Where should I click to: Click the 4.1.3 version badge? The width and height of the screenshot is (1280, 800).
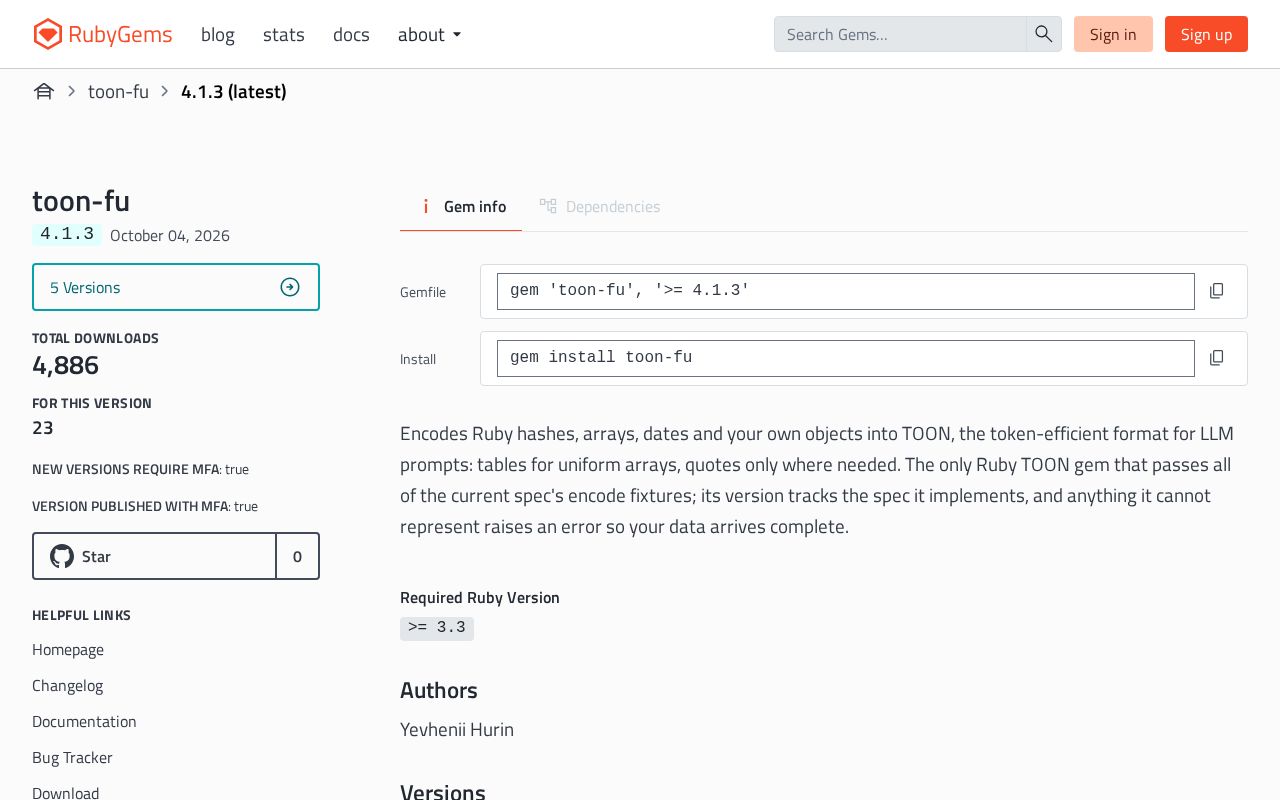[x=67, y=234]
